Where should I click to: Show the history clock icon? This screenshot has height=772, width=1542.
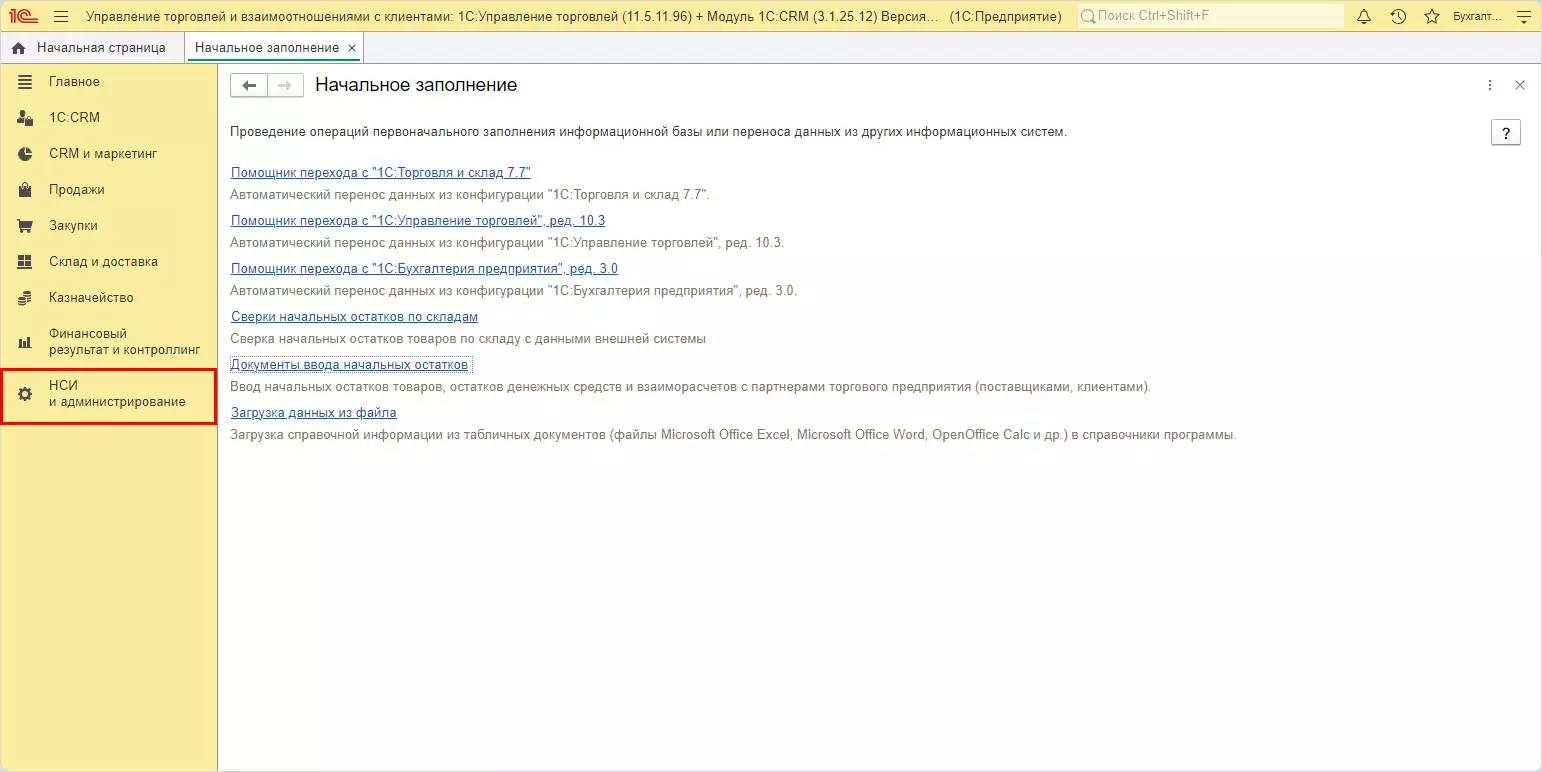(1398, 16)
